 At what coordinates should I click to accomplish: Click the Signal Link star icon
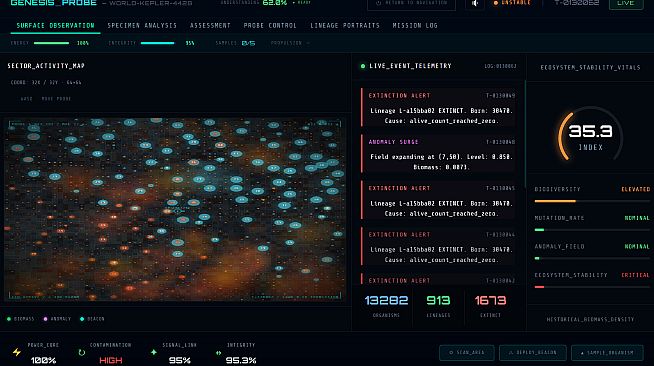(x=154, y=352)
